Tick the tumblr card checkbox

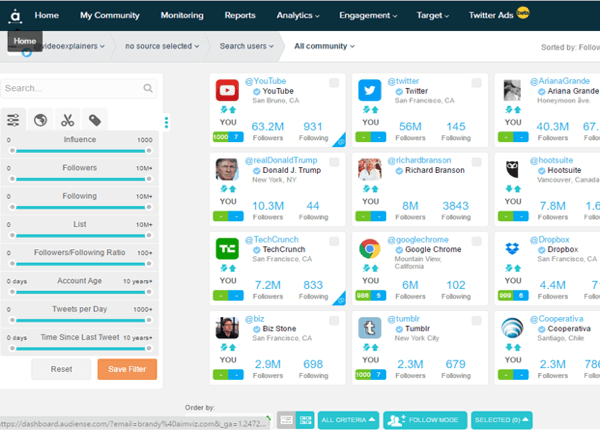[476, 320]
